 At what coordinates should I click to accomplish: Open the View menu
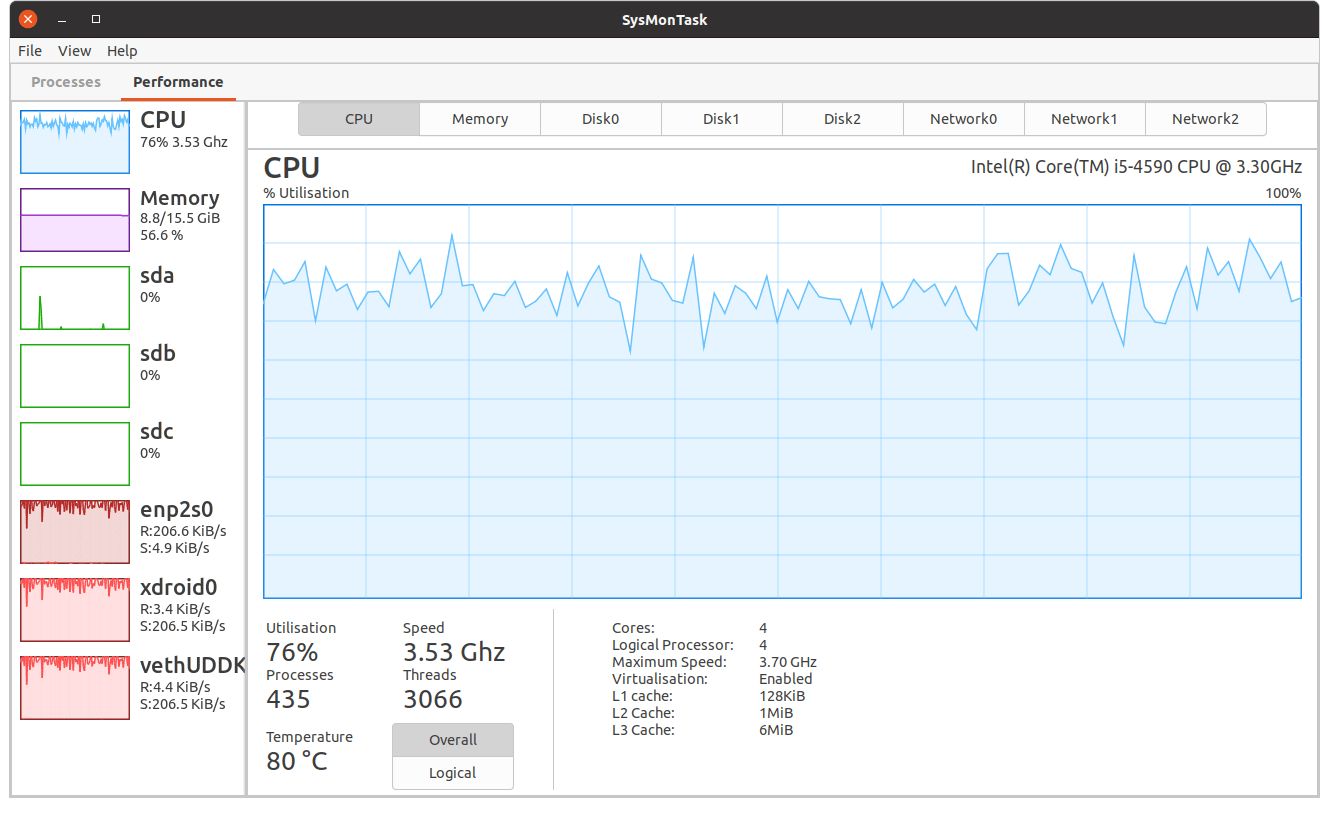74,51
